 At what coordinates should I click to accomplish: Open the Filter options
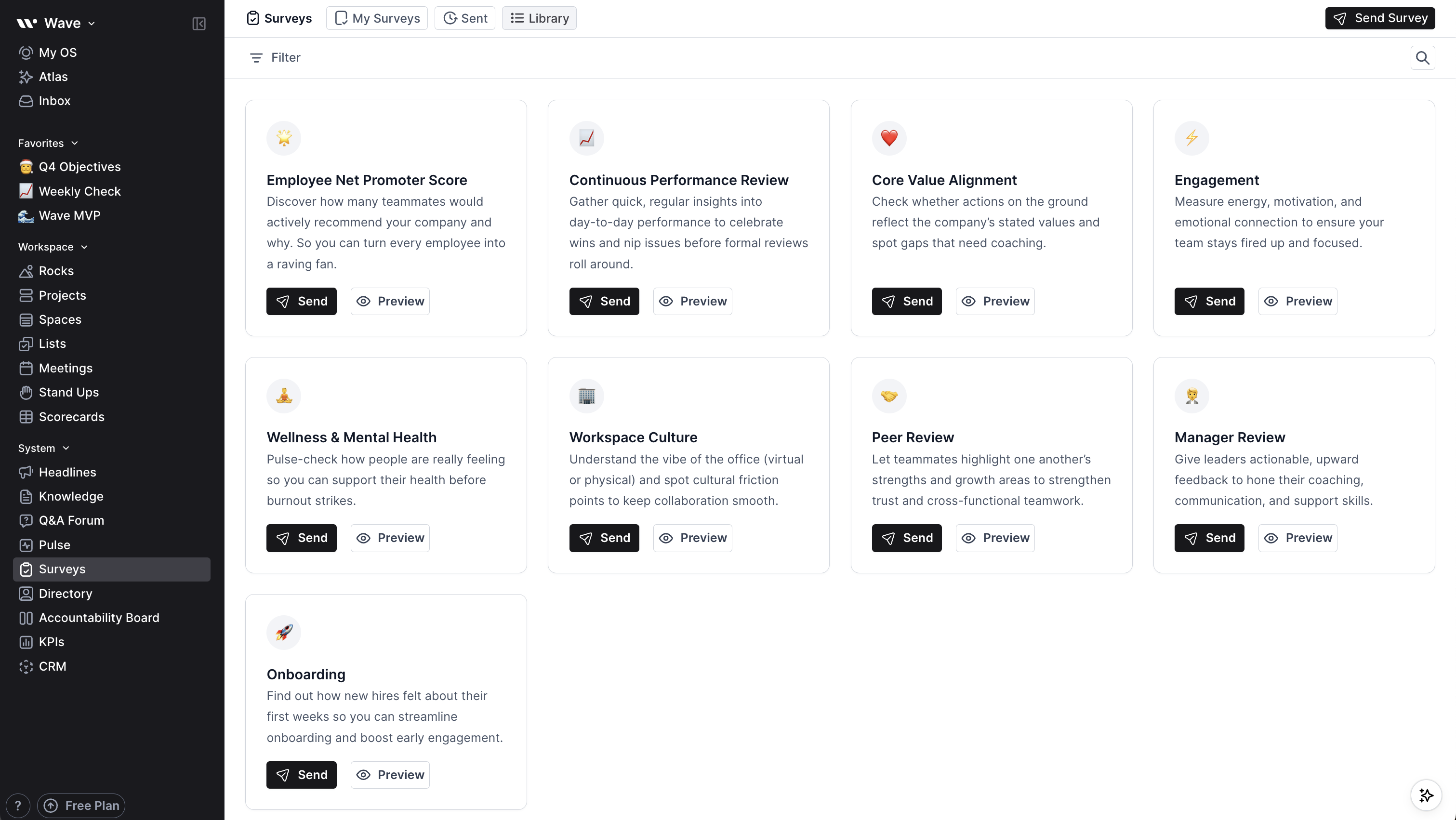(275, 58)
